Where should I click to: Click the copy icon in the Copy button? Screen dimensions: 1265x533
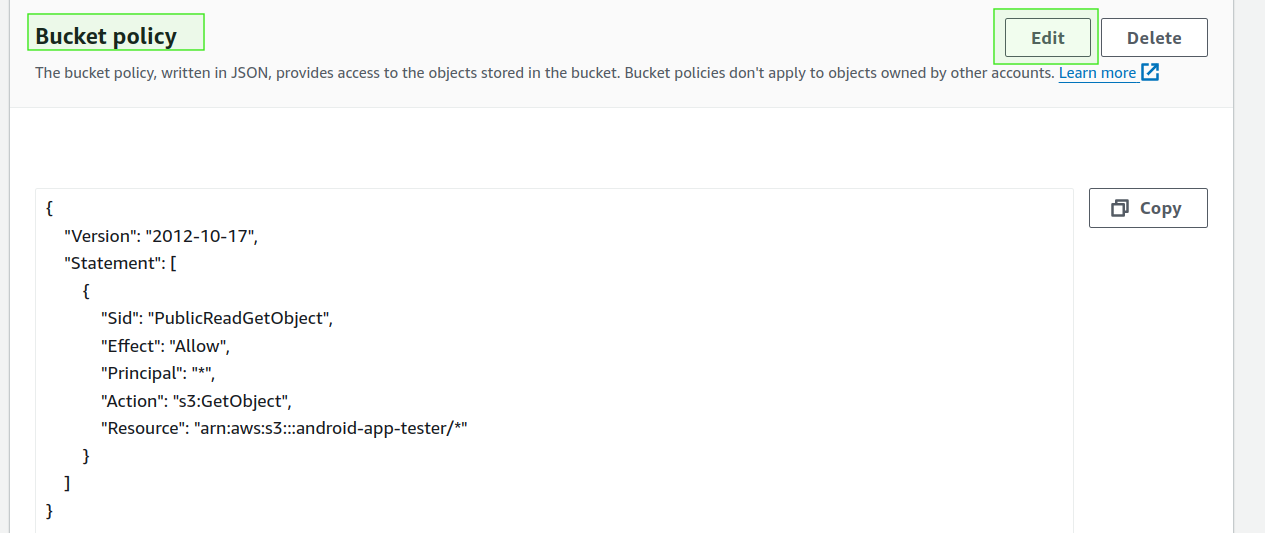tap(1120, 208)
